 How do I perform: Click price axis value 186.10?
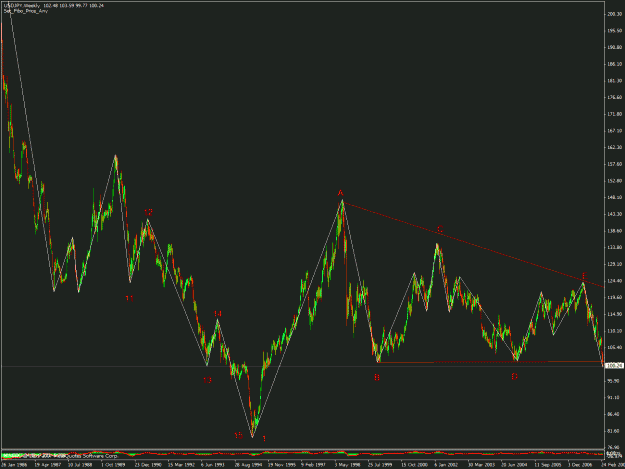tap(614, 64)
